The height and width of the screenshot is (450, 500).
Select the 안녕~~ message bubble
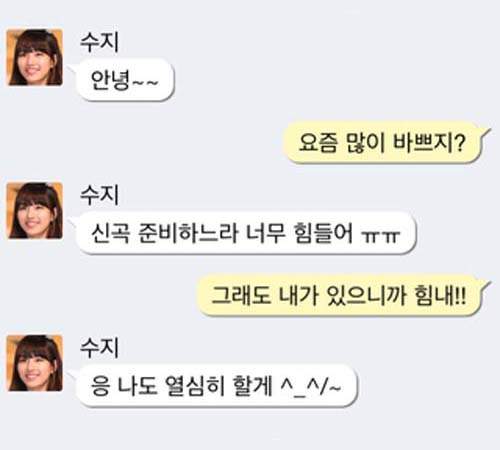click(125, 80)
